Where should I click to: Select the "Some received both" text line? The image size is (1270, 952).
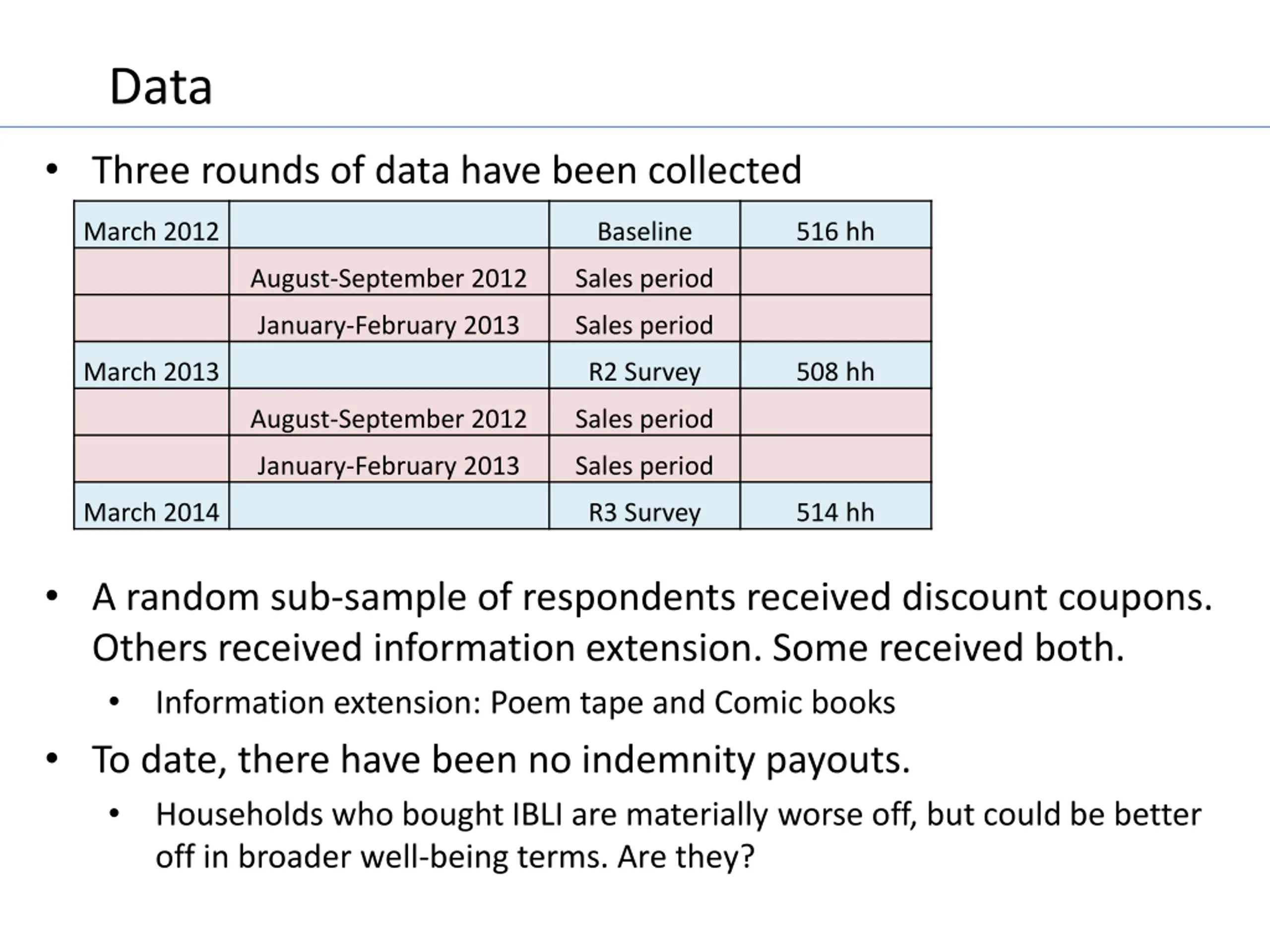[608, 648]
